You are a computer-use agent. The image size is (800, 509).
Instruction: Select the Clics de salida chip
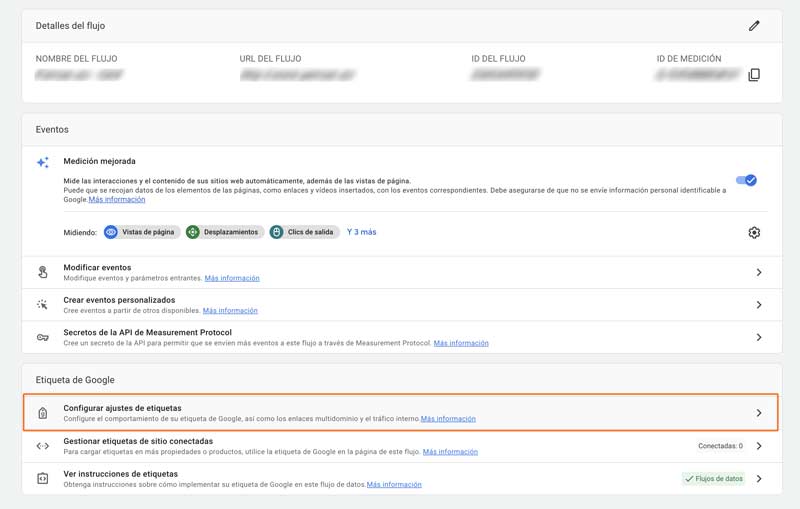click(304, 232)
